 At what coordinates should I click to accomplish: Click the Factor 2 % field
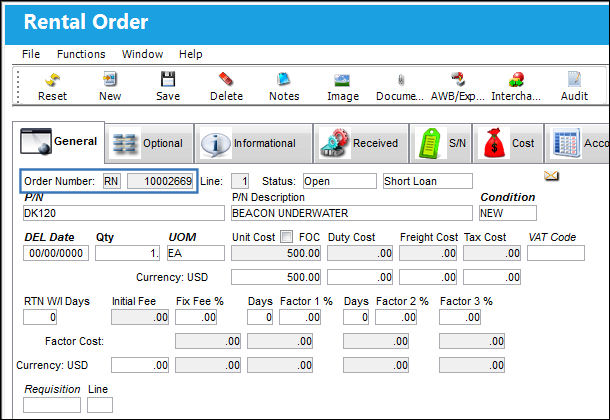tap(396, 317)
